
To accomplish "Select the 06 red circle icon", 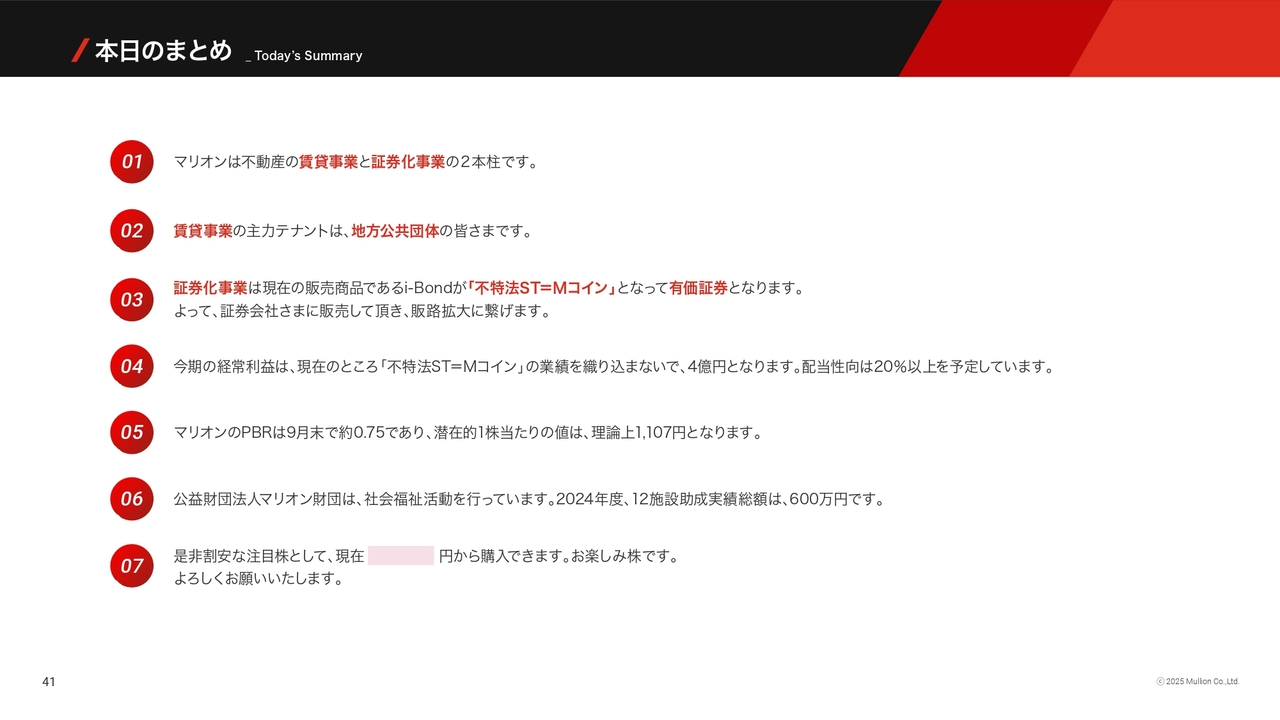I will pos(131,499).
